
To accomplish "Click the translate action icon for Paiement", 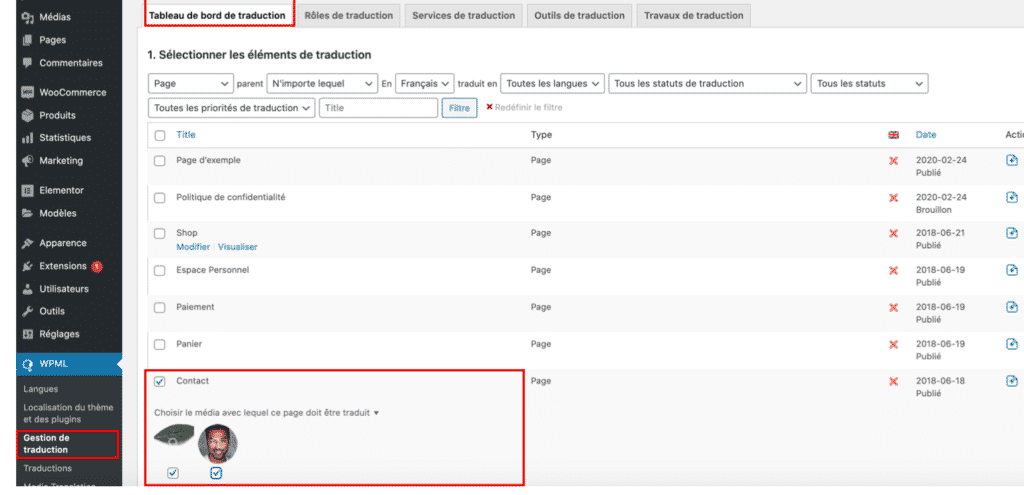I will [1012, 307].
